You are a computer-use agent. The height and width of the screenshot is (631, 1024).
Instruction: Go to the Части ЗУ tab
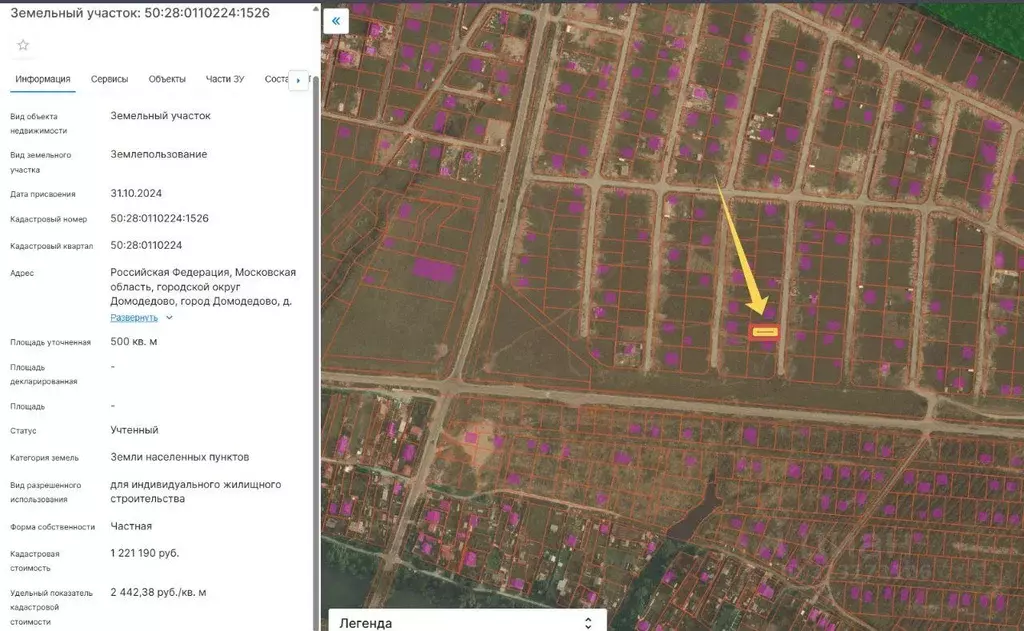225,79
